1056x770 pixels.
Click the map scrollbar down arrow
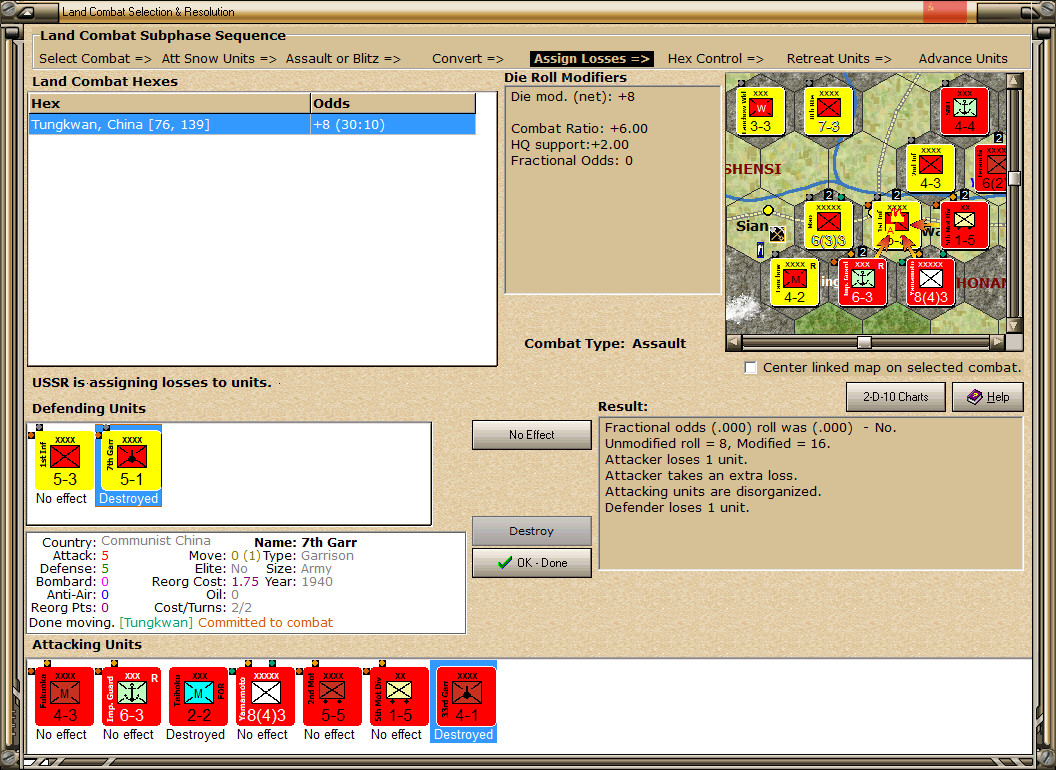tap(1014, 326)
